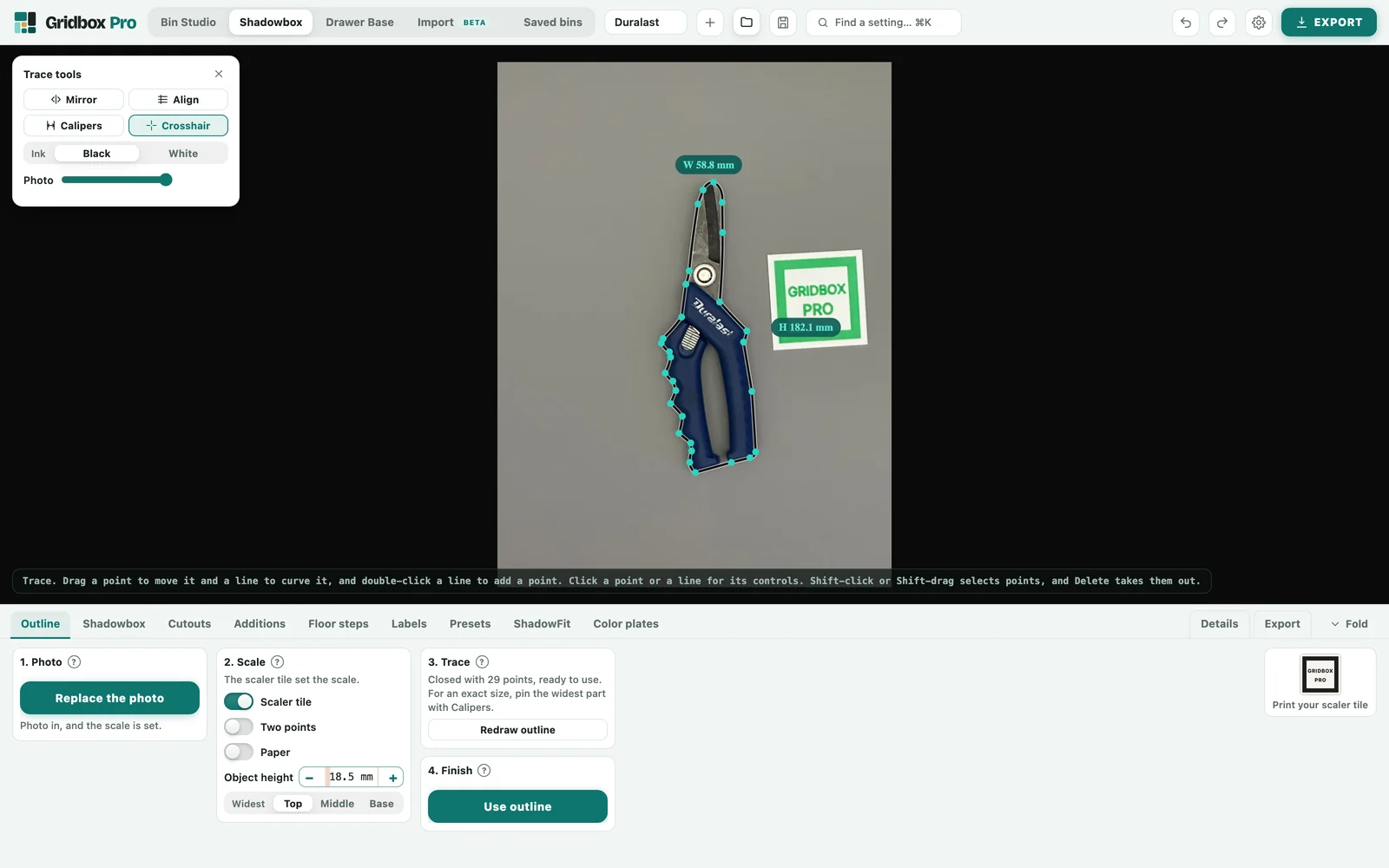The width and height of the screenshot is (1389, 868).
Task: Open the Cutouts tab
Action: (189, 624)
